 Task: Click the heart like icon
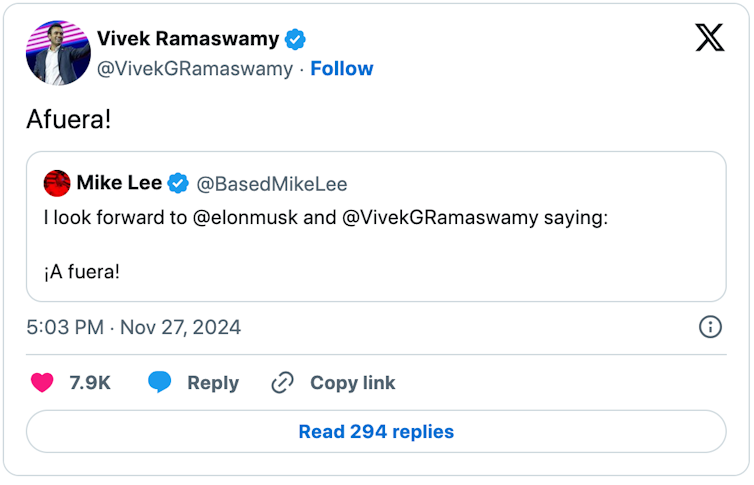[42, 382]
